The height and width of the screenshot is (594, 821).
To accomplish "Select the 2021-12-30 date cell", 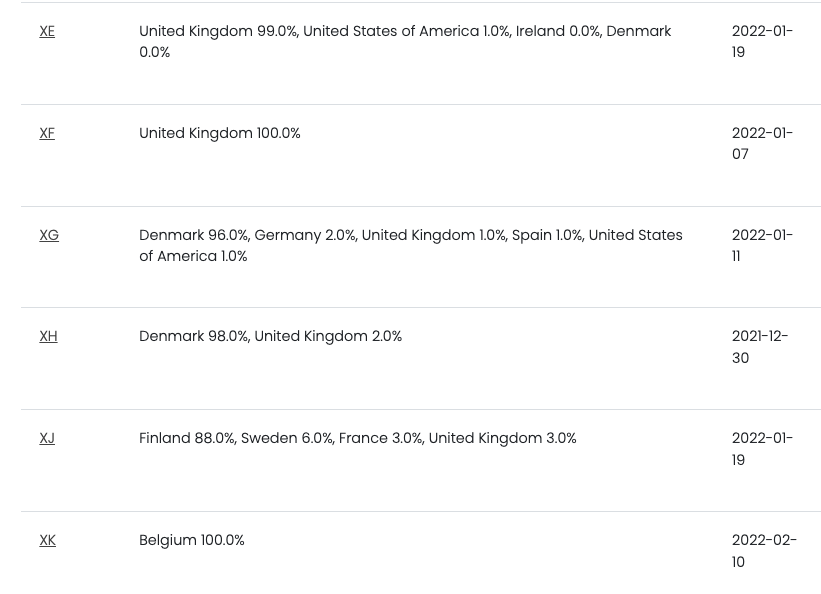I will (x=760, y=347).
